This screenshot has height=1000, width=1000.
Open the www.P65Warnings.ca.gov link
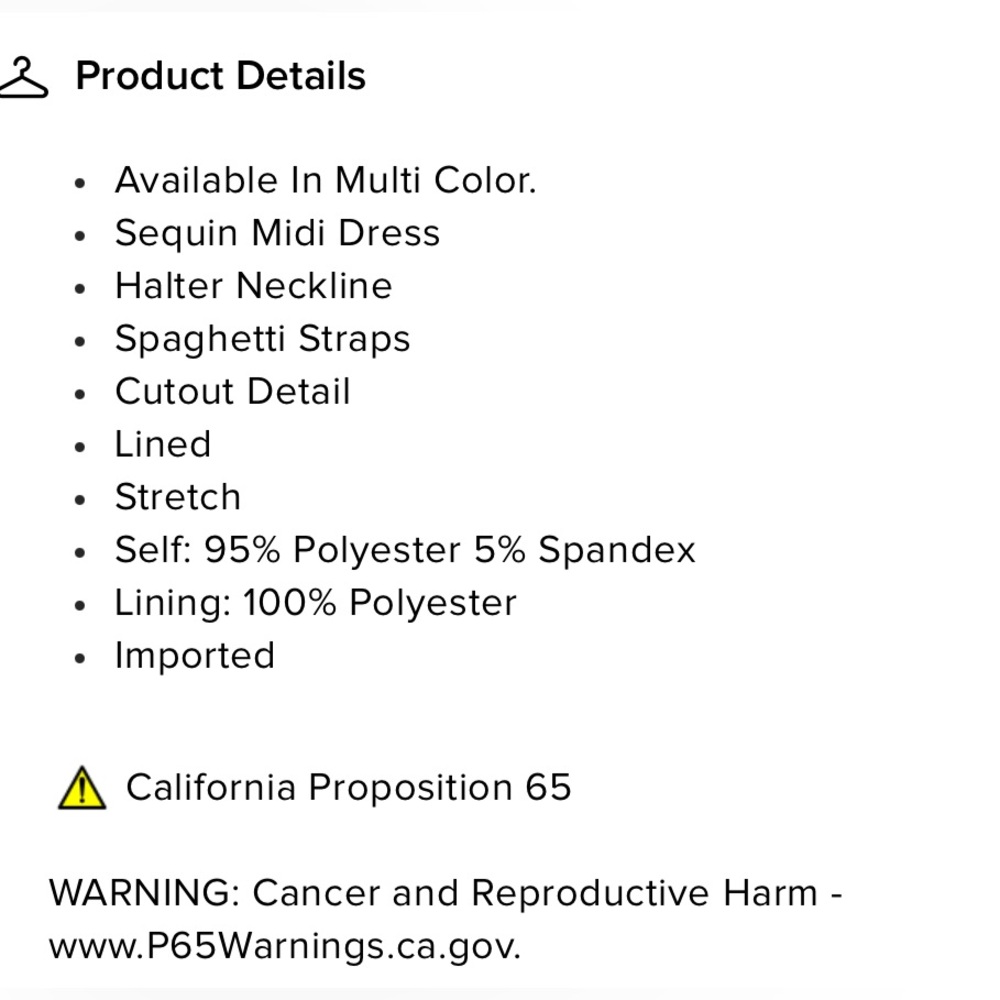click(284, 946)
